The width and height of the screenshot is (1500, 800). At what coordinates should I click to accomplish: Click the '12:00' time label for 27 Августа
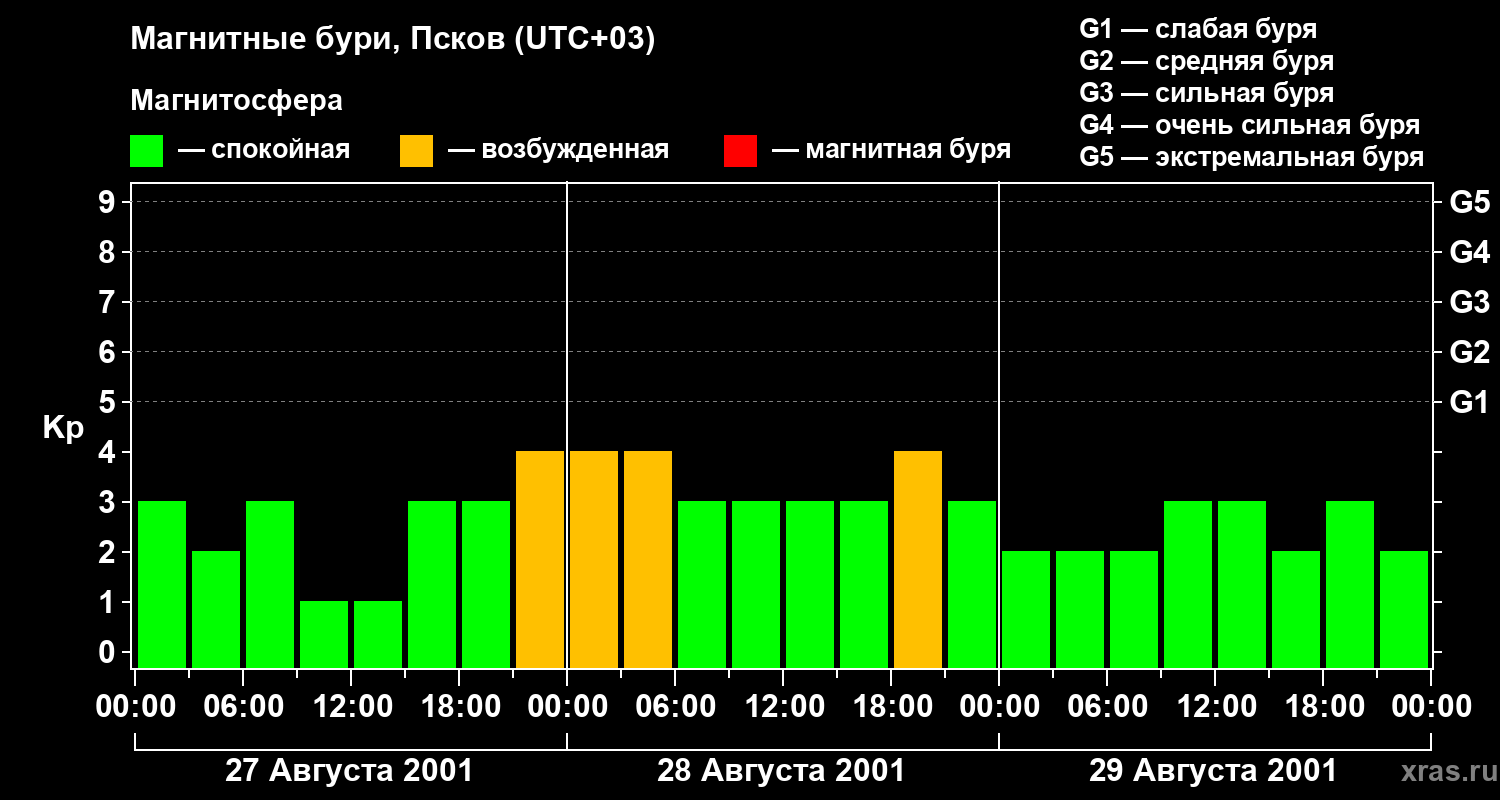click(x=351, y=707)
